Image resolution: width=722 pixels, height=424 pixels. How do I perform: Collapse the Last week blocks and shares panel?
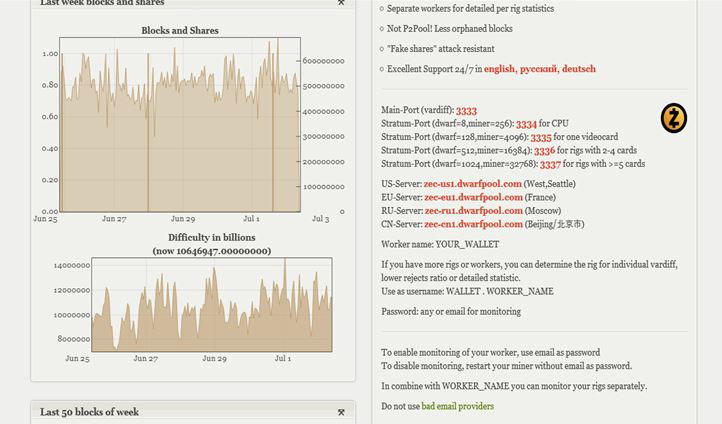pyautogui.click(x=341, y=3)
